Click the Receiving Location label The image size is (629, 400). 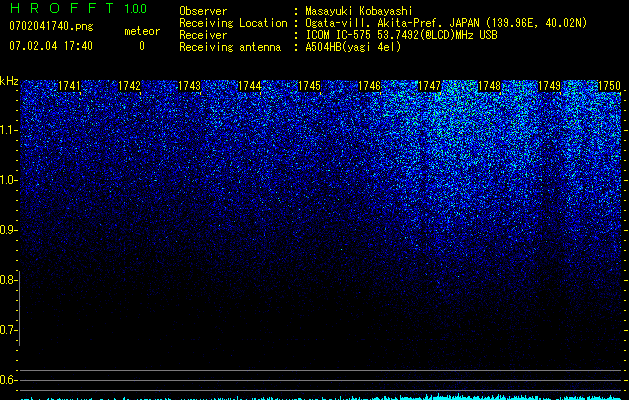233,23
